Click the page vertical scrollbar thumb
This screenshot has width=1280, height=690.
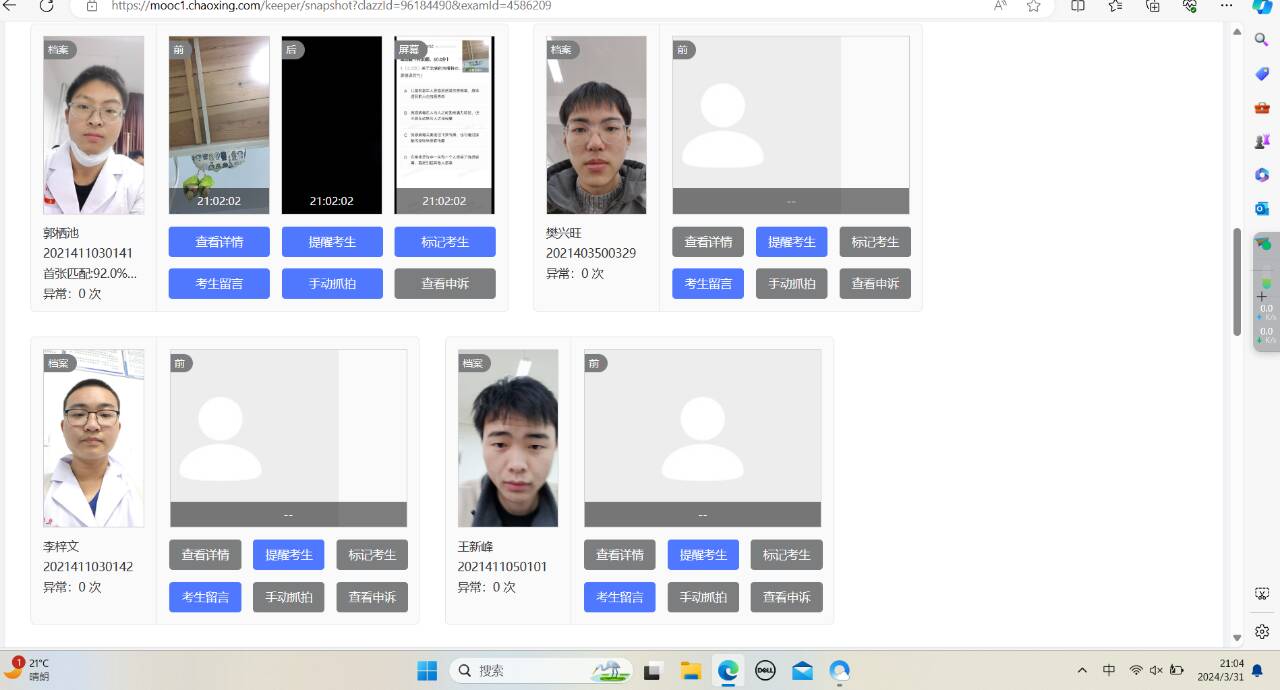tap(1237, 280)
